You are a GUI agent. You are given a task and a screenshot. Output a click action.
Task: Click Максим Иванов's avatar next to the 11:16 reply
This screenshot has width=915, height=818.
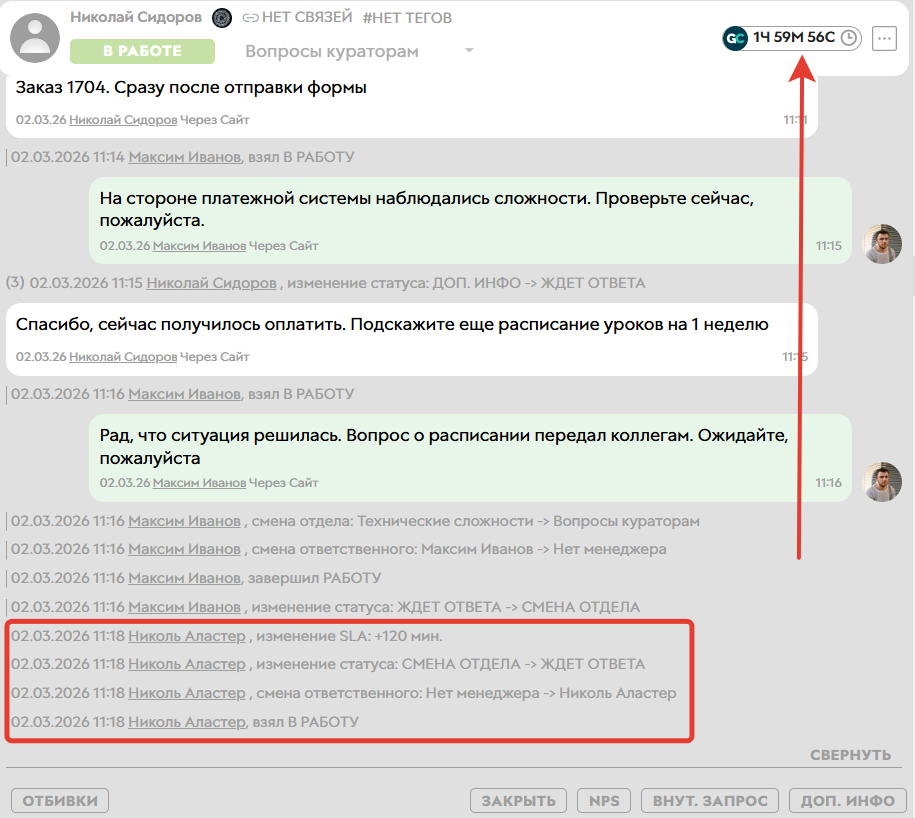[882, 482]
